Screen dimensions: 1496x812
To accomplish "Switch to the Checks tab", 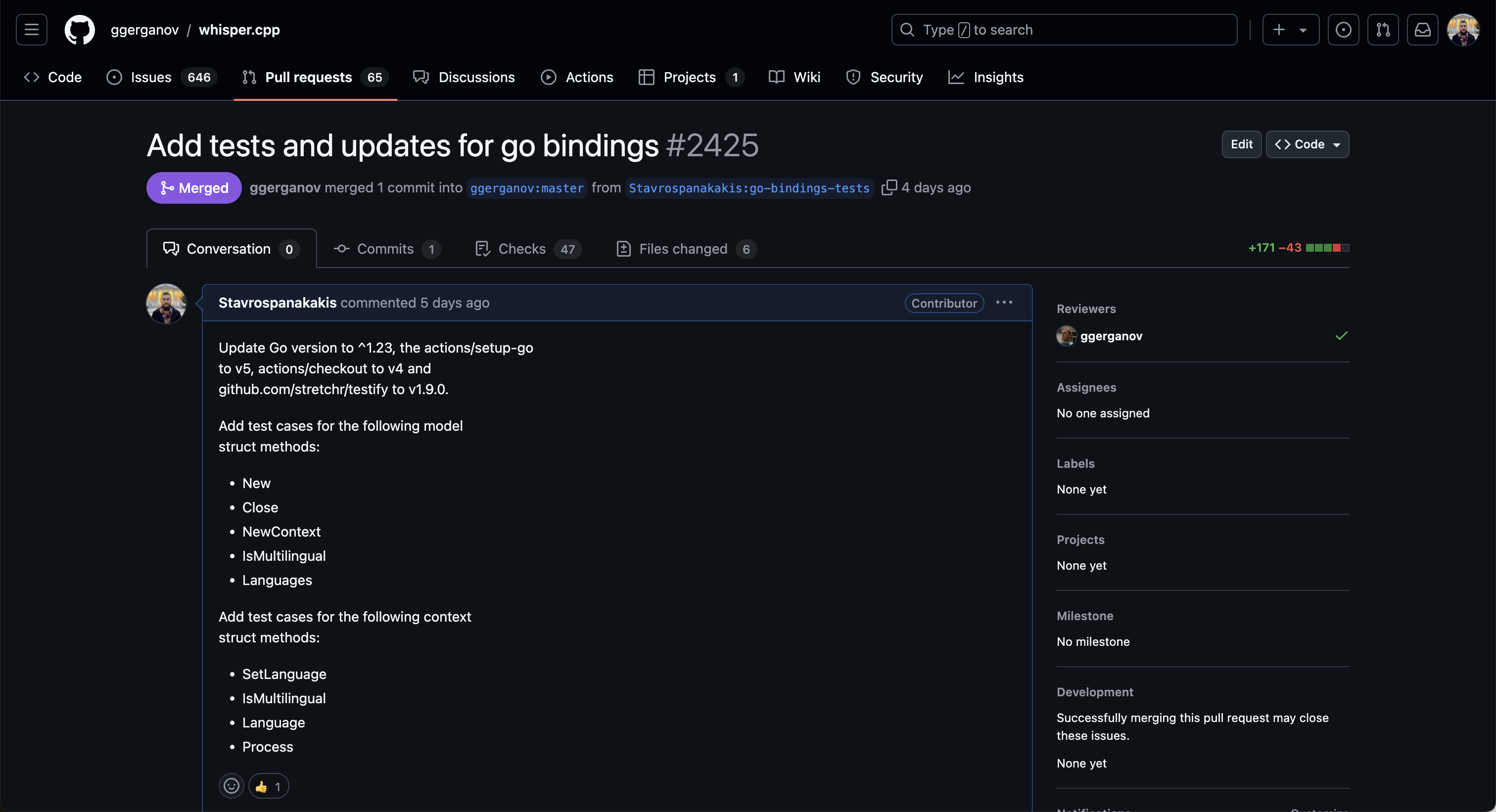I will pyautogui.click(x=528, y=248).
